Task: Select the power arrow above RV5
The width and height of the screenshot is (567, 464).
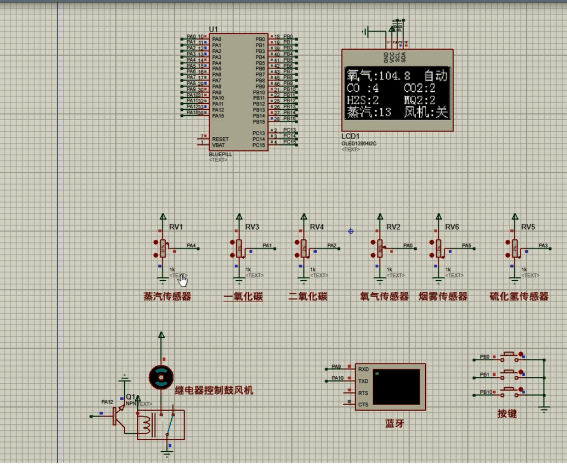Action: click(x=515, y=216)
